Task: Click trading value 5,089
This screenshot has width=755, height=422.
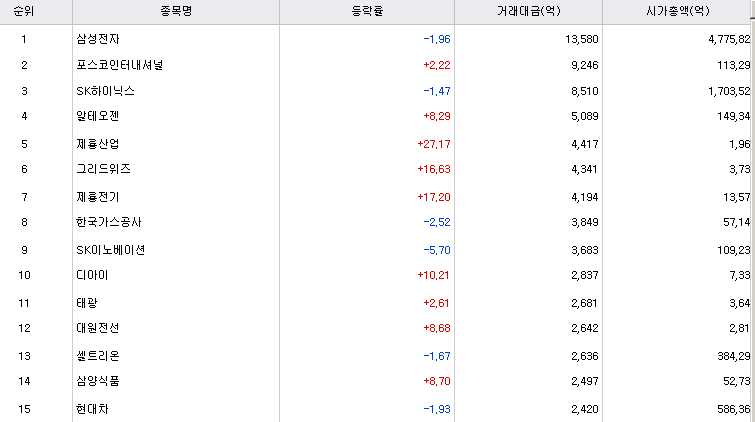Action: pos(585,116)
